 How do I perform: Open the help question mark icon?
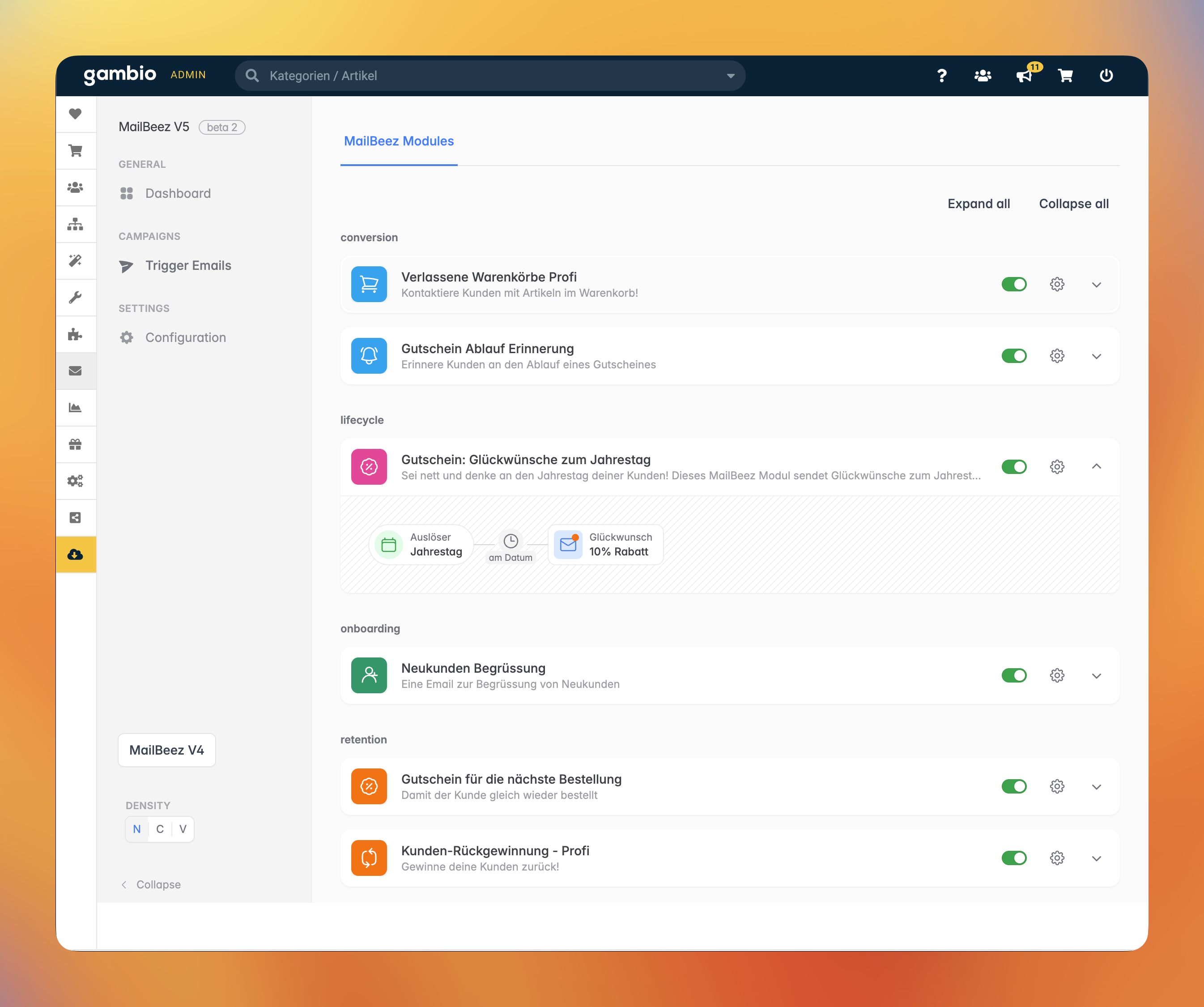(x=941, y=76)
